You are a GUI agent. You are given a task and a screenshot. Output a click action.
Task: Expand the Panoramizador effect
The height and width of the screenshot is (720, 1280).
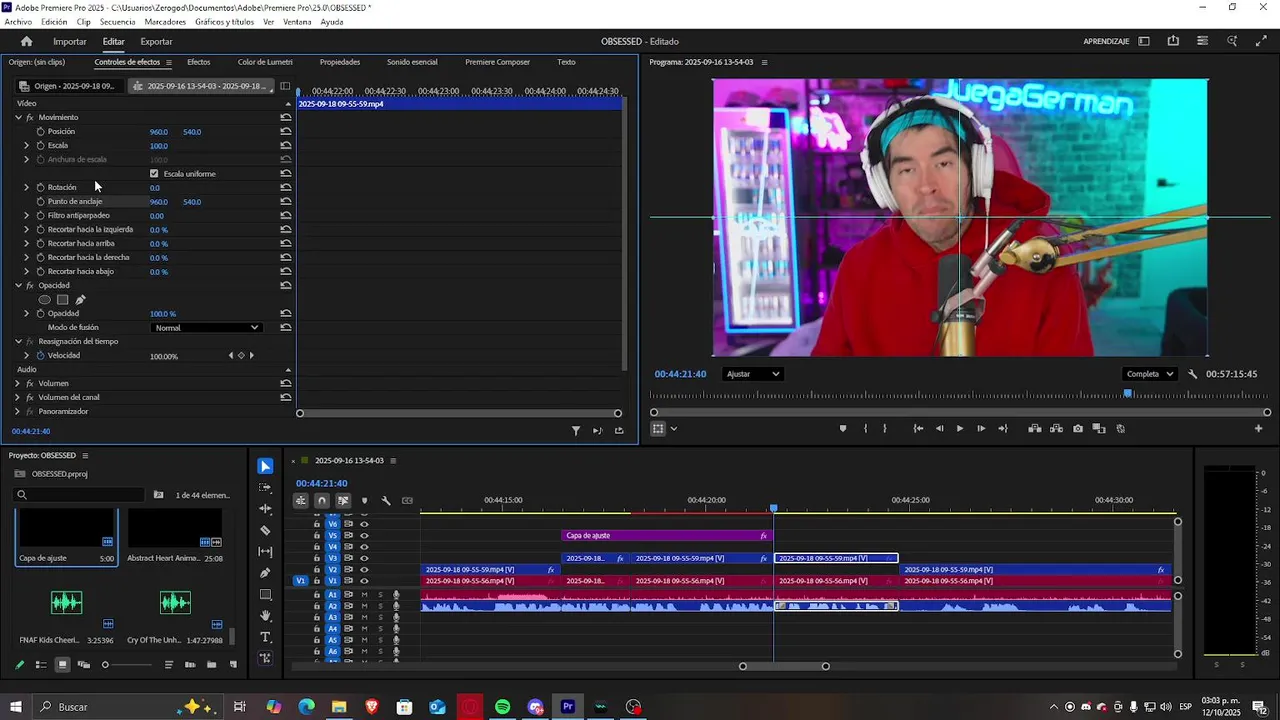[x=17, y=411]
